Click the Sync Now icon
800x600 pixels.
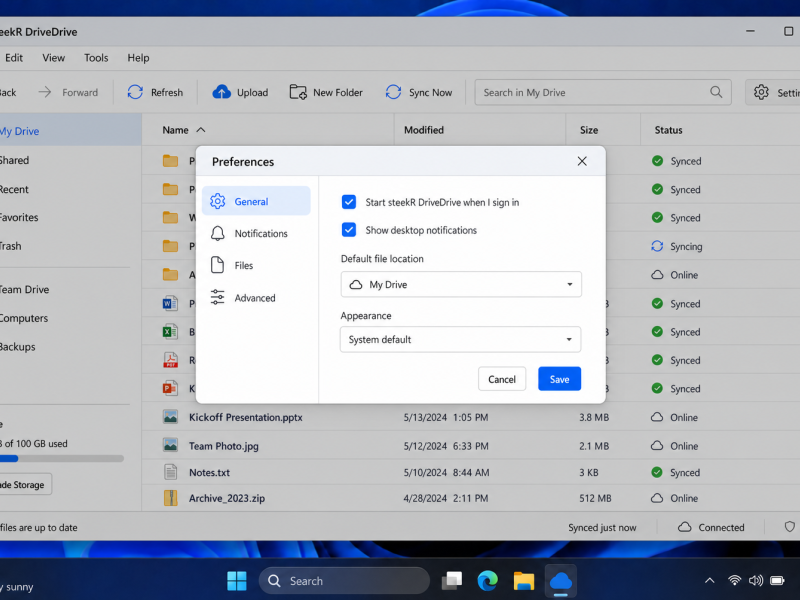coord(393,92)
